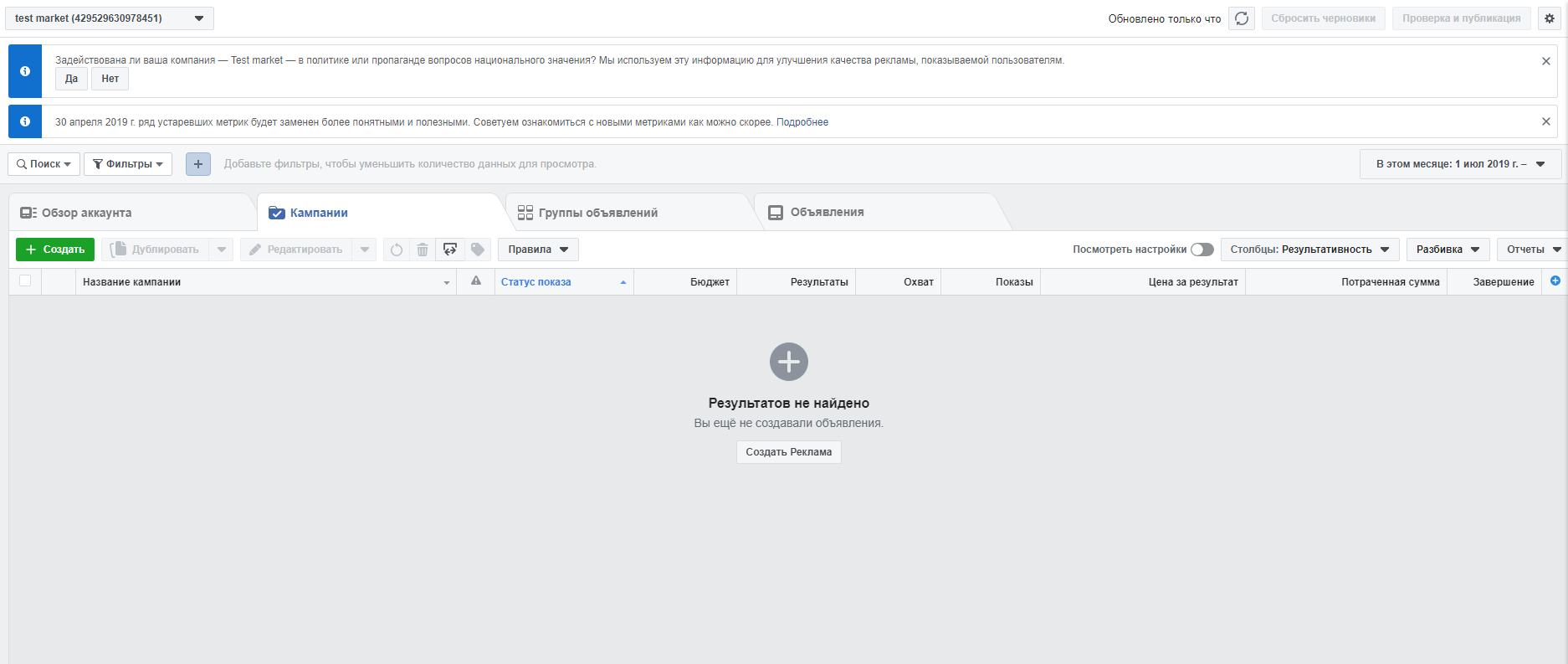Open the test market account dropdown
The width and height of the screenshot is (1568, 664).
click(x=110, y=18)
